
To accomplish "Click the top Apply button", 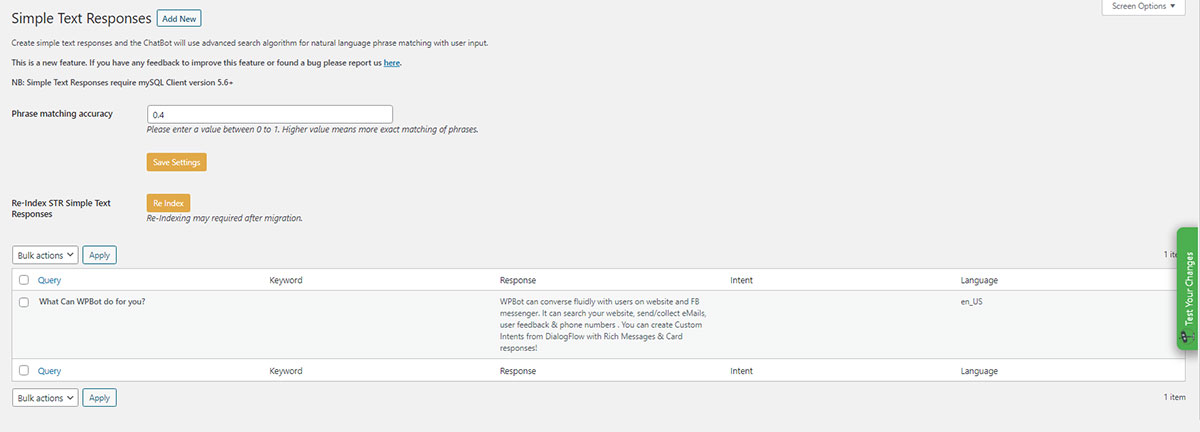I will 99,255.
